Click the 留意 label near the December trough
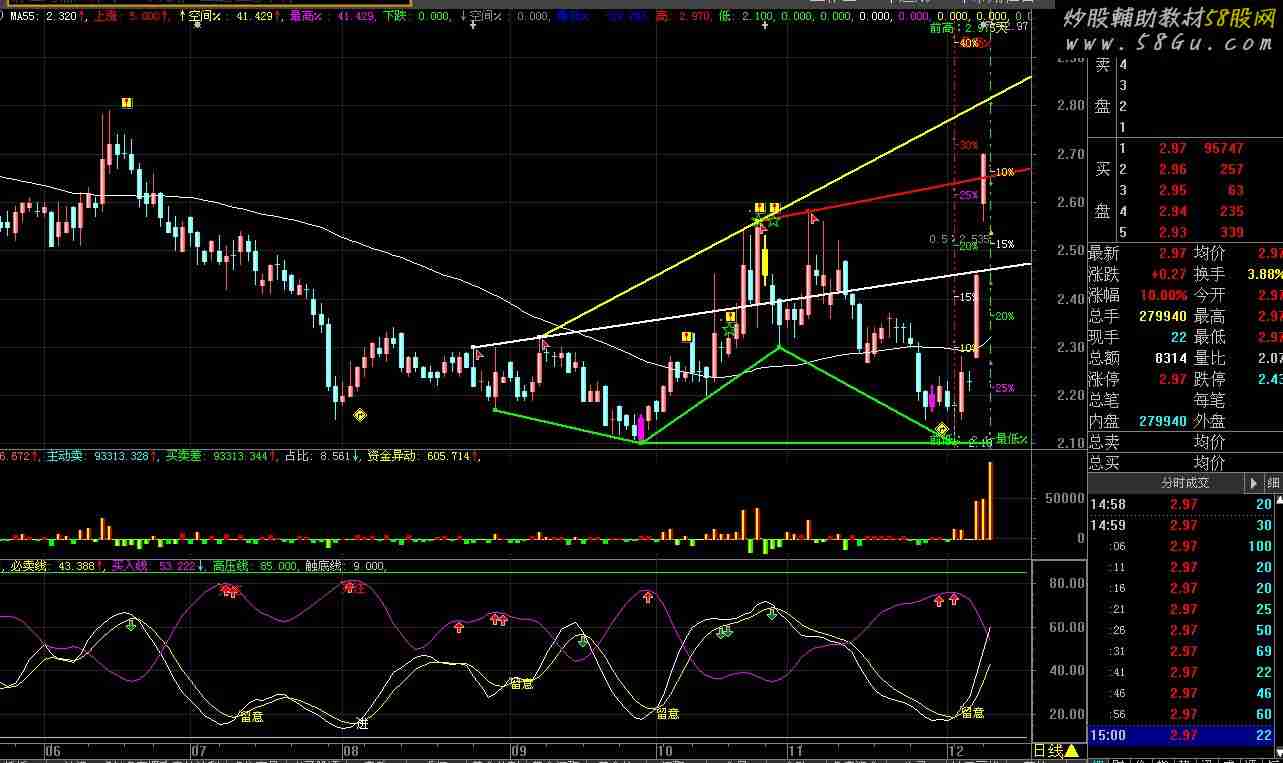This screenshot has height=763, width=1283. 972,713
